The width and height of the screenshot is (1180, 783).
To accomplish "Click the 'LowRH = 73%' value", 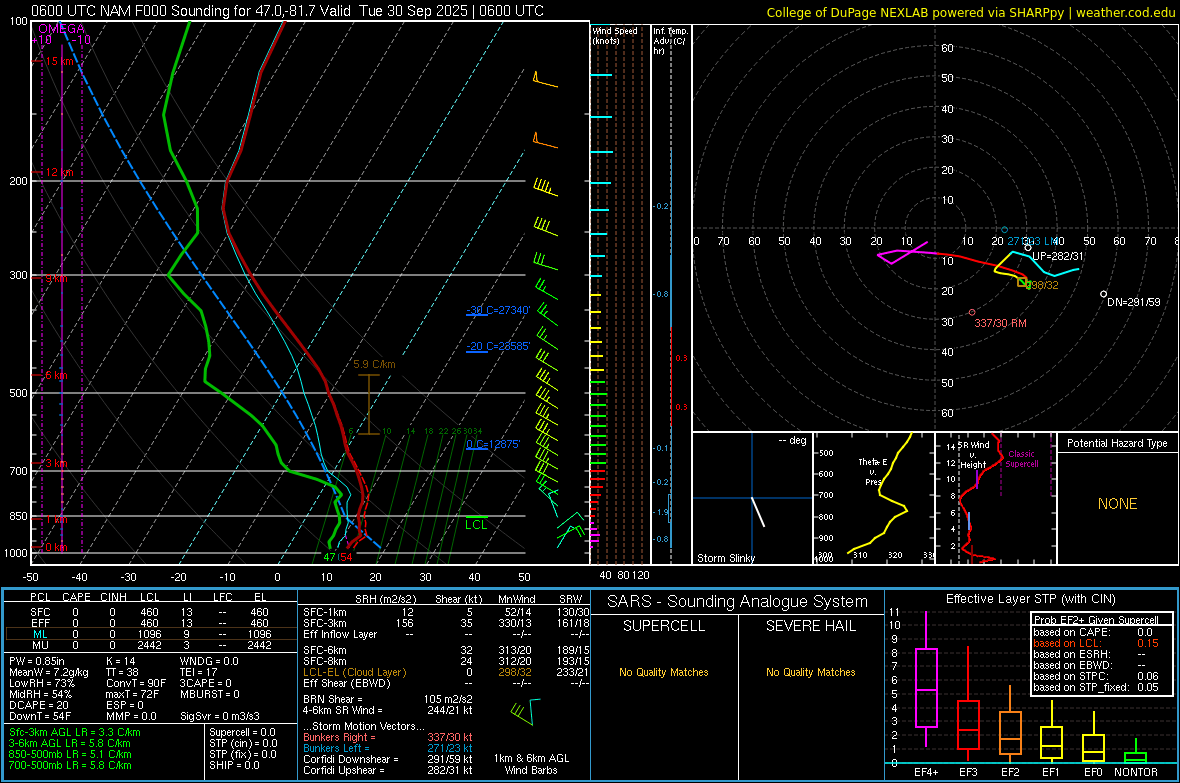I will [42, 683].
